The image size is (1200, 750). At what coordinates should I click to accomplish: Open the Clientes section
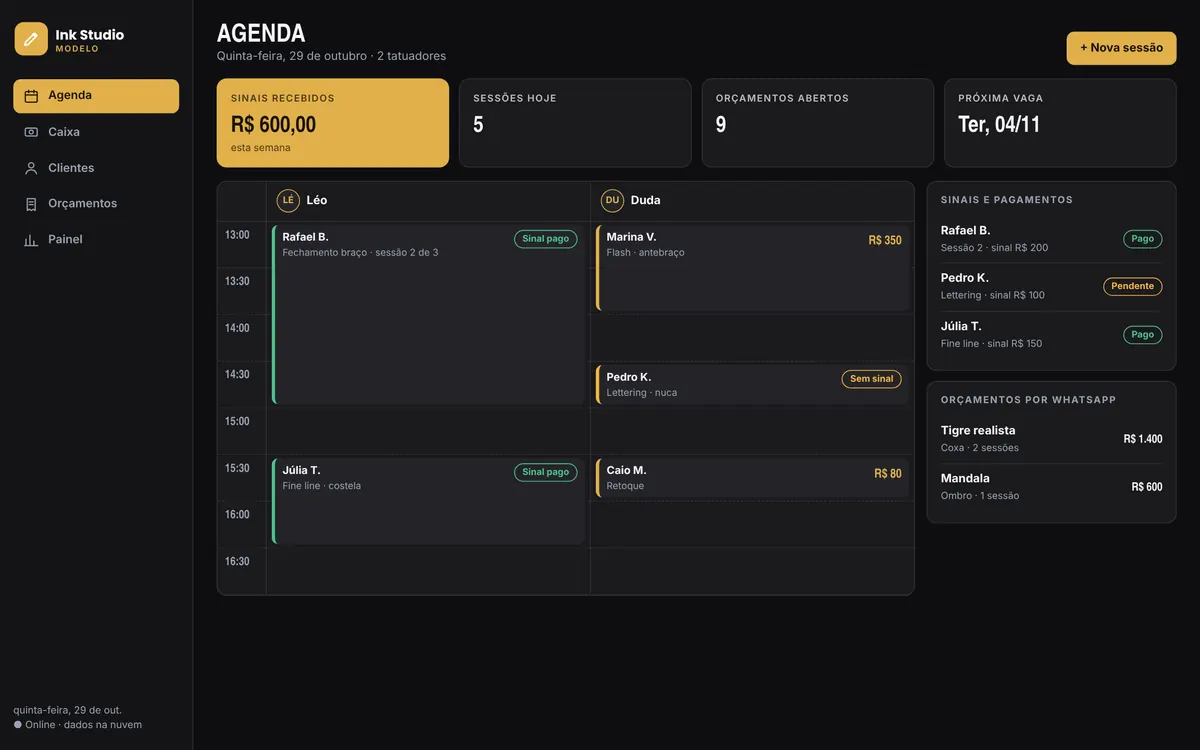[x=96, y=168]
